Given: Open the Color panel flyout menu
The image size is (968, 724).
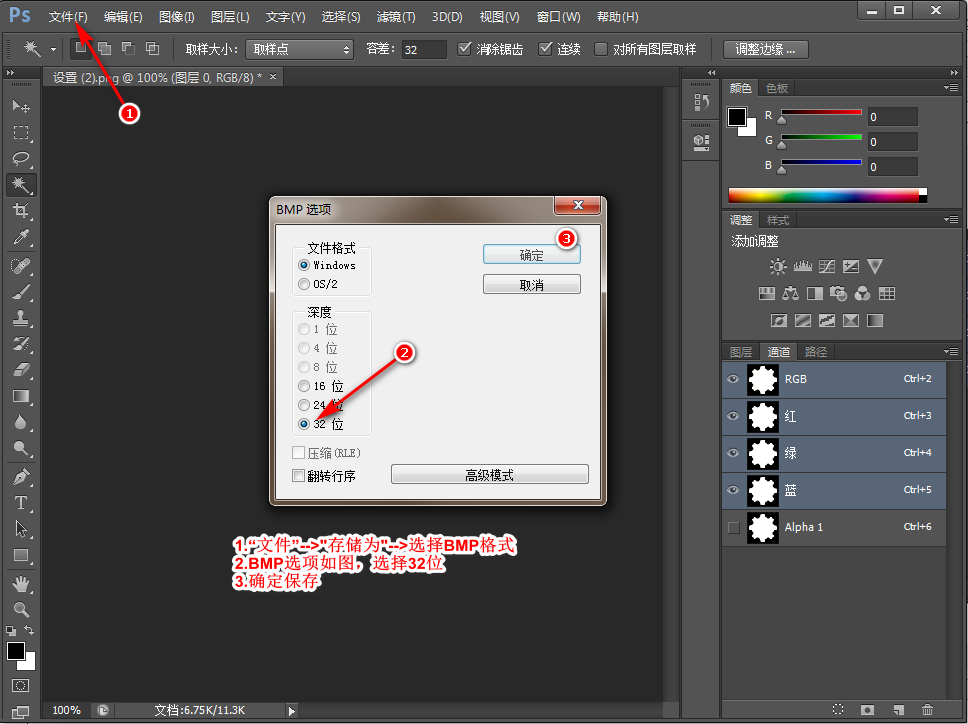Looking at the screenshot, I should pos(951,88).
